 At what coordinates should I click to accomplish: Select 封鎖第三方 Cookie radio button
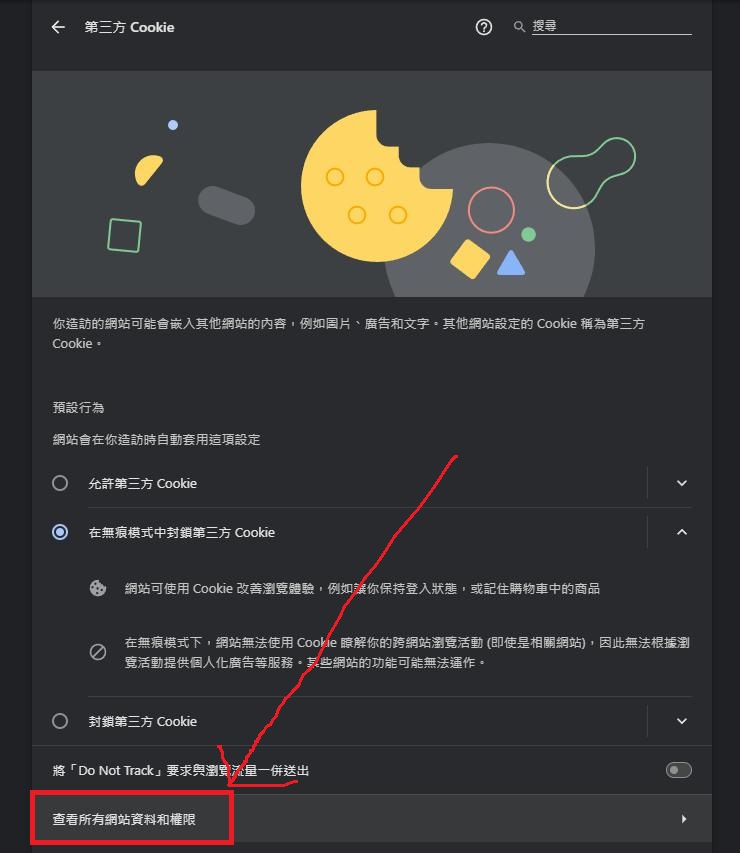pos(60,721)
